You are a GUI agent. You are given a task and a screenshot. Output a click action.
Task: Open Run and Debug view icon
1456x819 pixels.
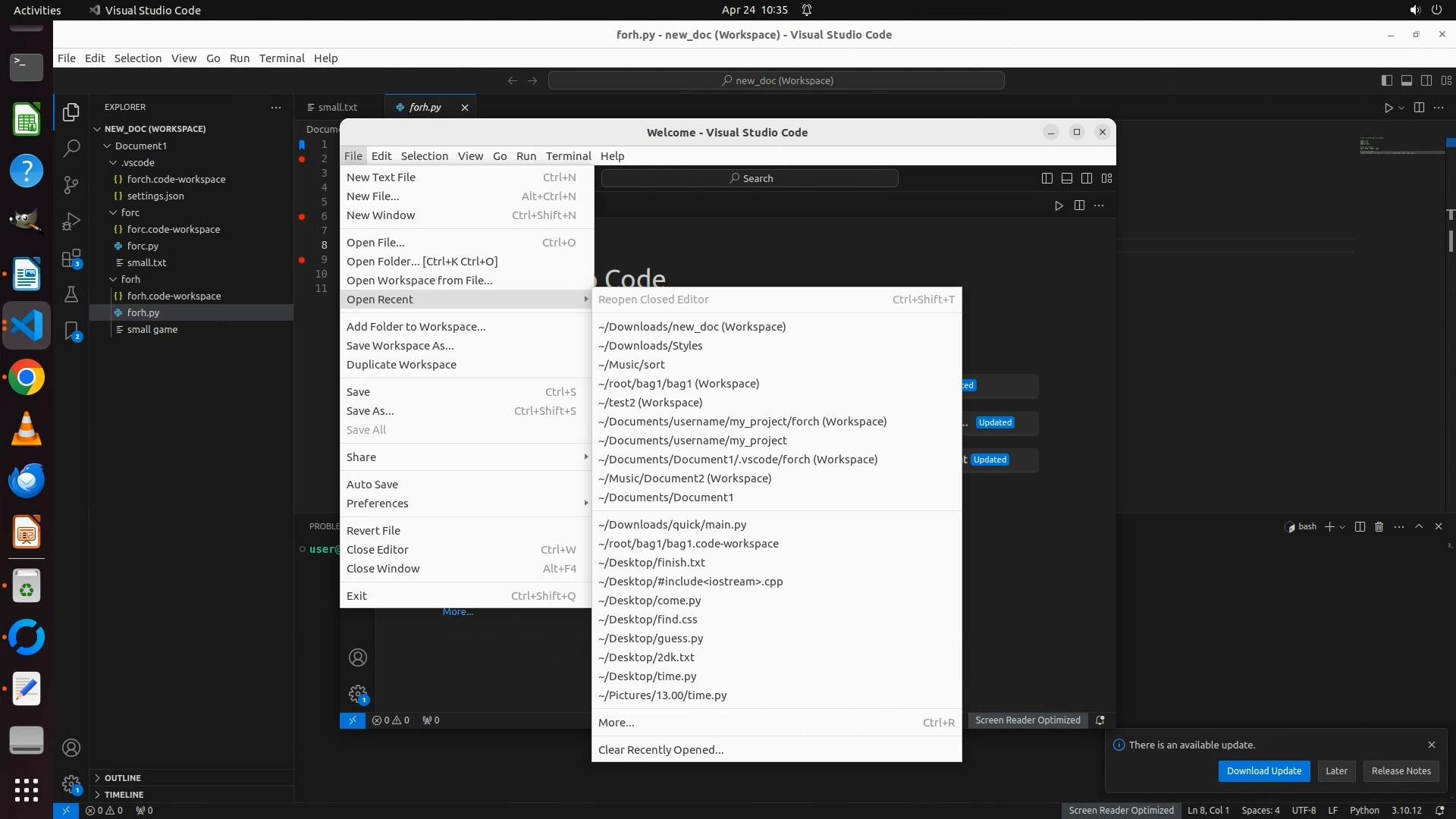71,221
